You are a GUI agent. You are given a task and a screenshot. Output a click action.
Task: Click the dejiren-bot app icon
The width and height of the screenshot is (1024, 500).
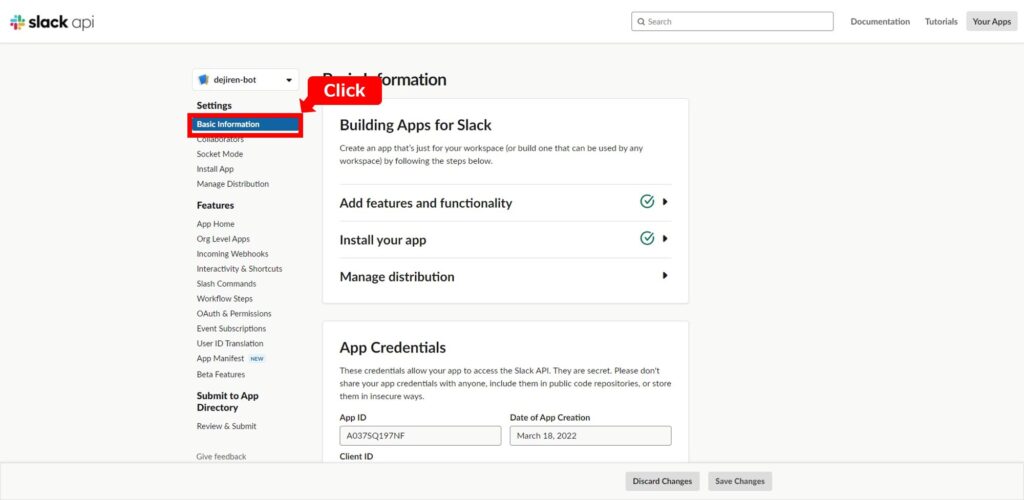203,80
